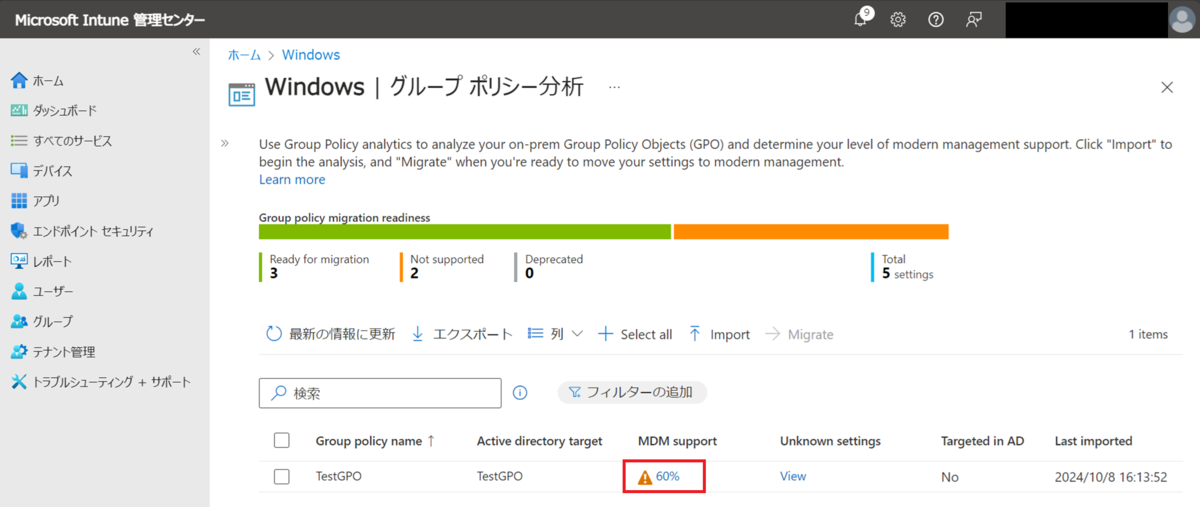Open the account avatar menu
Screen dimensions: 1200x507
1182,20
